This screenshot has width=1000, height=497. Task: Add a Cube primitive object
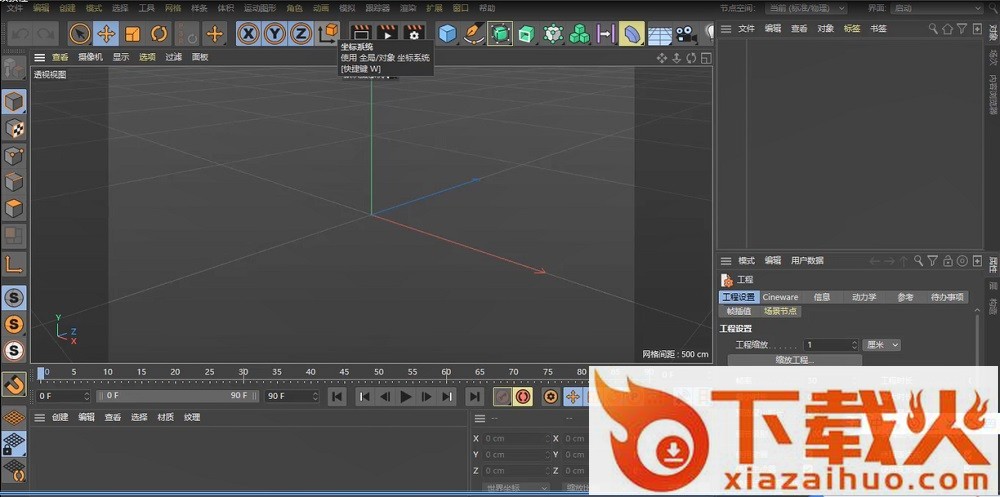[448, 33]
